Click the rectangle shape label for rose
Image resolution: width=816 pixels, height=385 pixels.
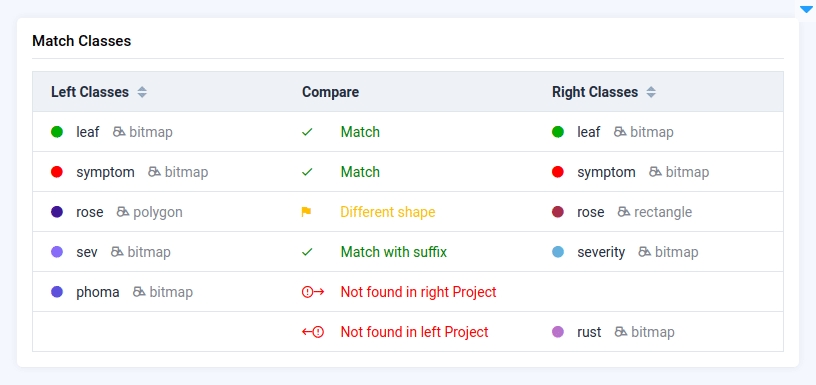coord(663,212)
